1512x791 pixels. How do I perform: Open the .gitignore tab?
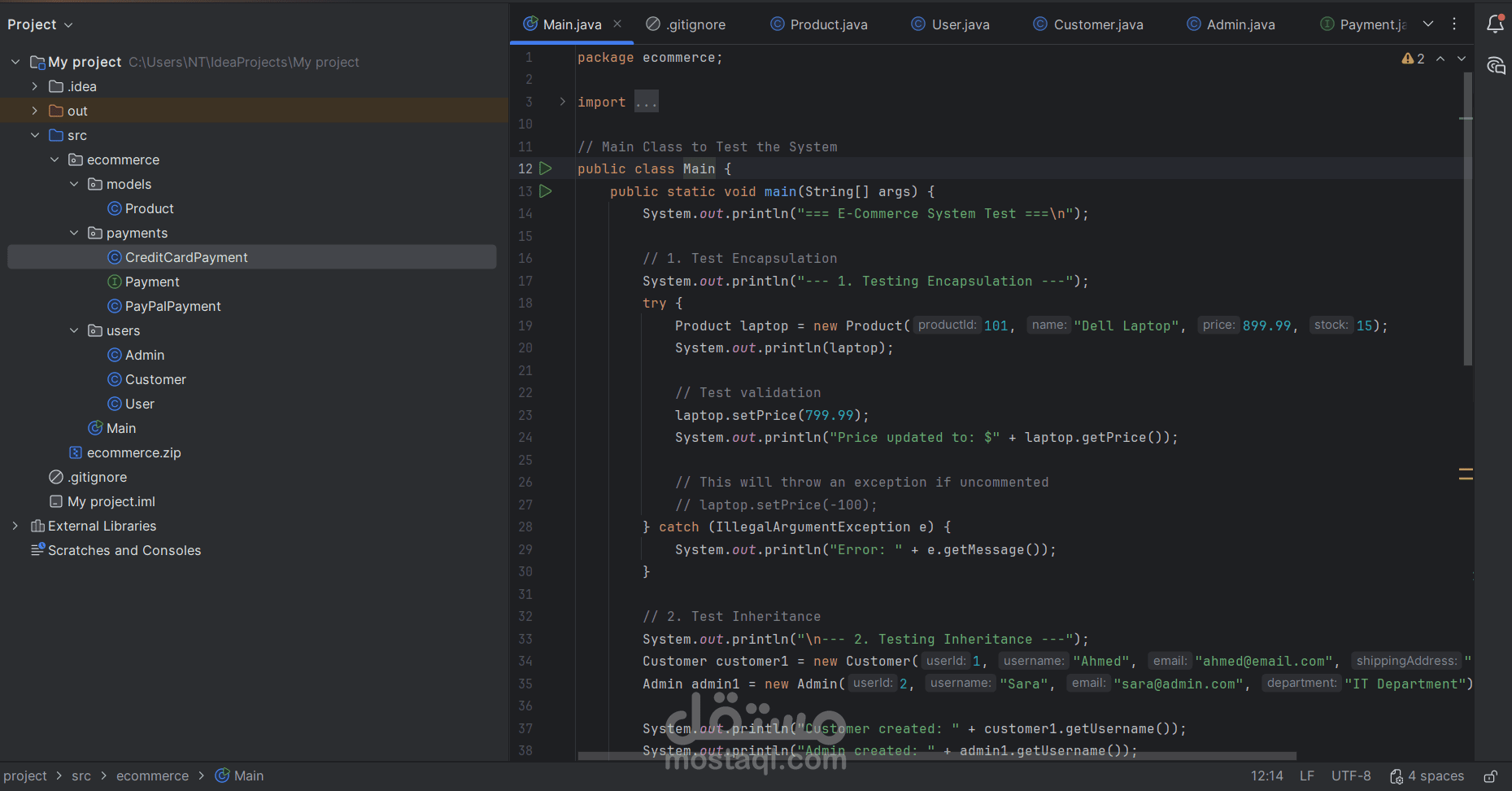[x=693, y=24]
